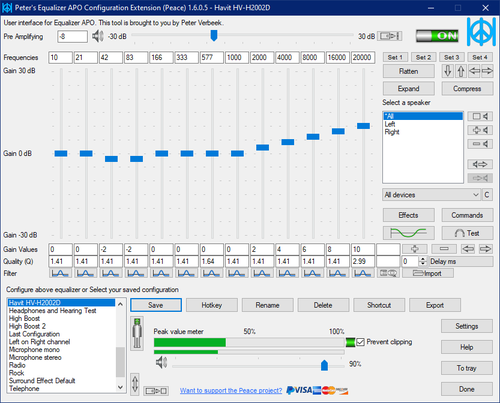
Task: Click the shift gains down arrow icon
Action: point(448,71)
